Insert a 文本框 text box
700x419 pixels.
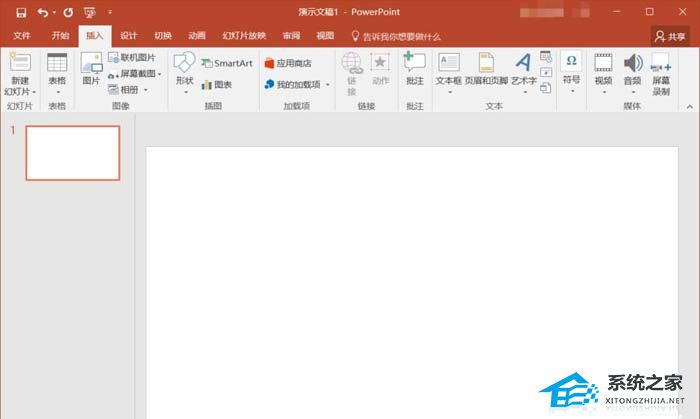(449, 68)
